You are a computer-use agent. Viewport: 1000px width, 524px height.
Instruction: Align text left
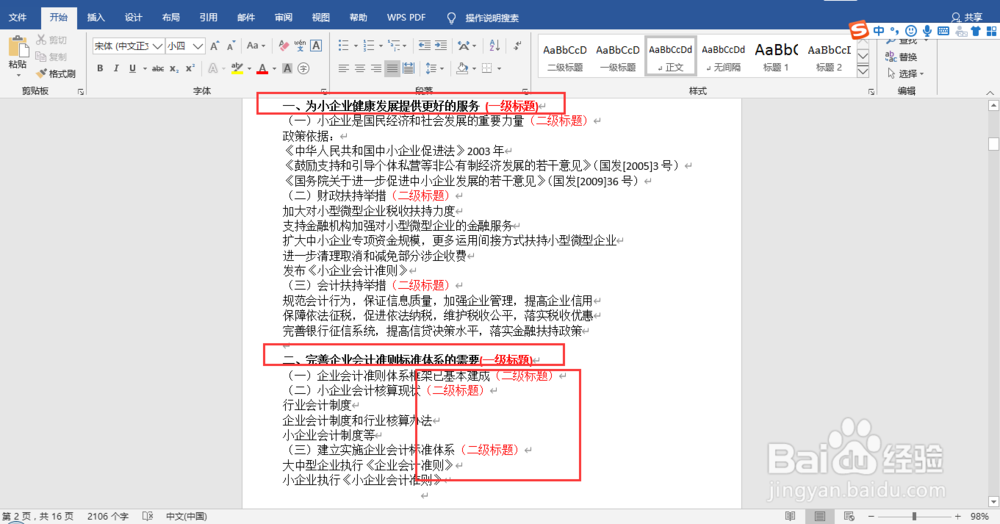click(x=343, y=68)
